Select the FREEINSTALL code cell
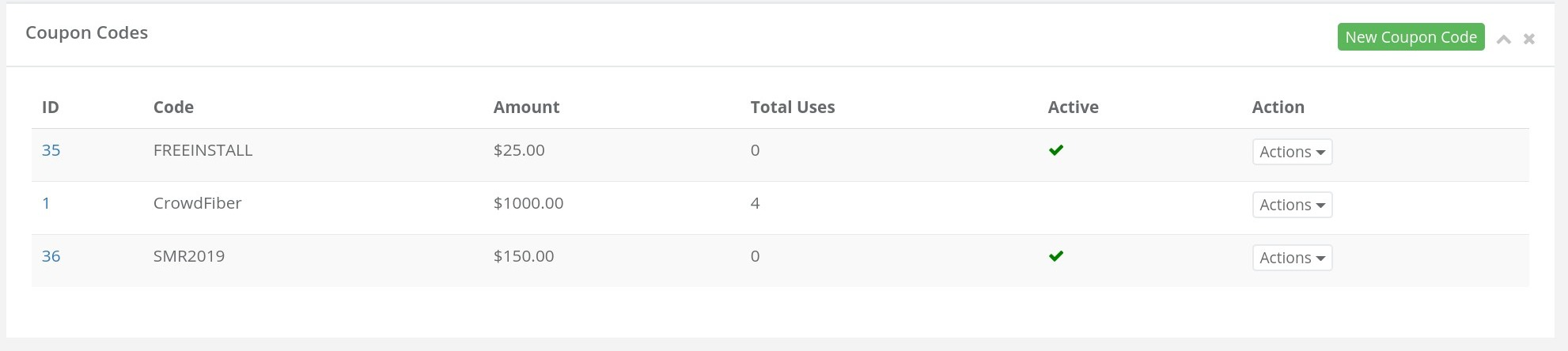Viewport: 1568px width, 351px height. click(203, 150)
